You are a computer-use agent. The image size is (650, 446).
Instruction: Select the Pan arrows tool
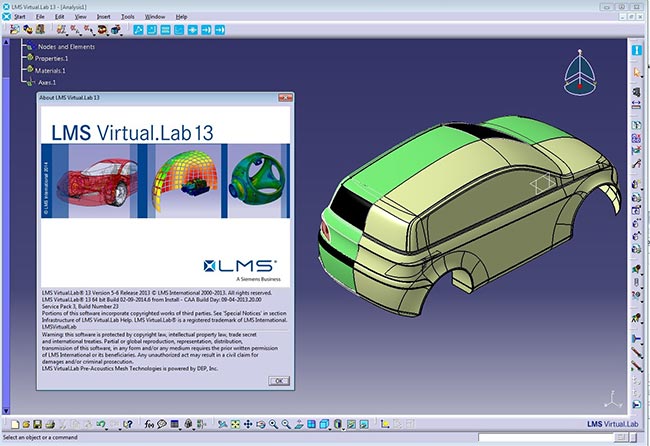pyautogui.click(x=248, y=424)
